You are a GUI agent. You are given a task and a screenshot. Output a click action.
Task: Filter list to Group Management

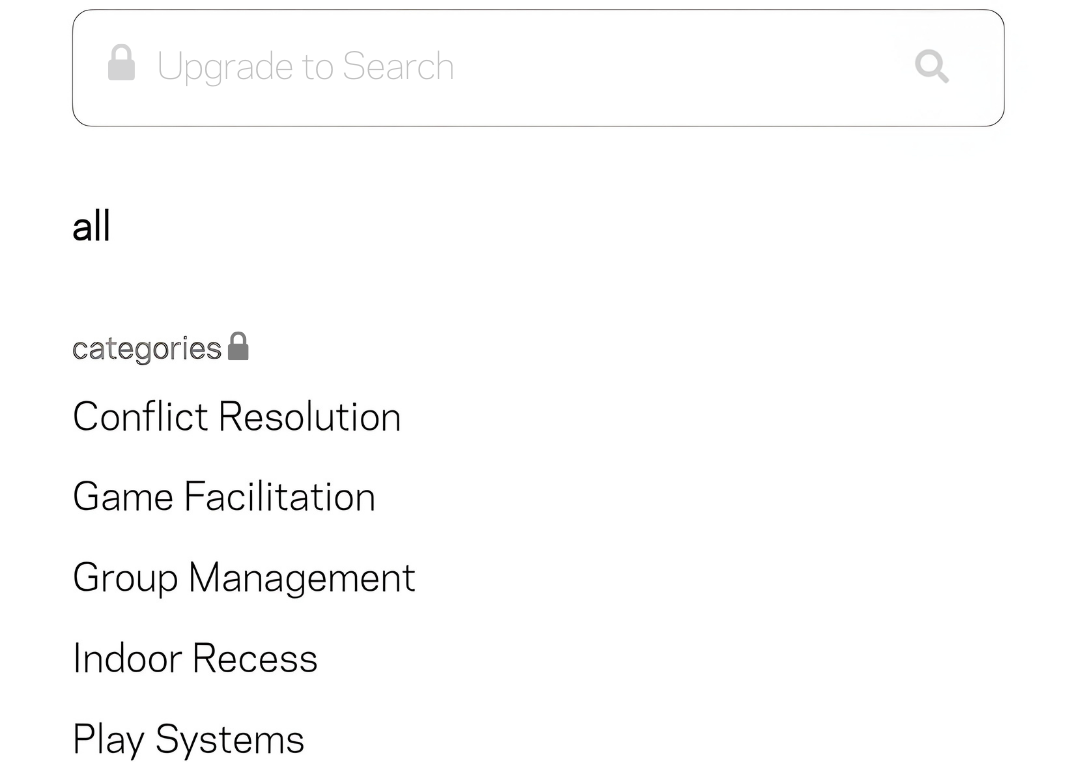(x=244, y=578)
